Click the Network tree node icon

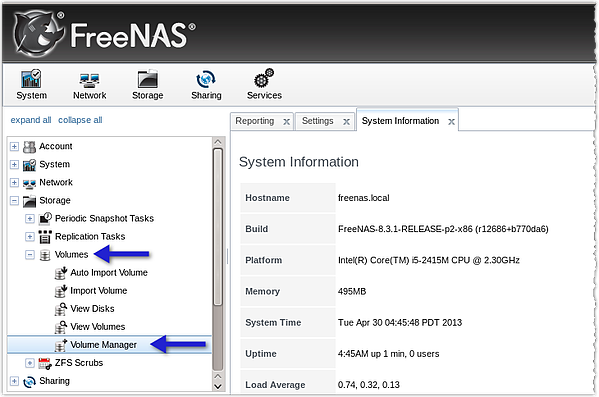click(x=29, y=183)
